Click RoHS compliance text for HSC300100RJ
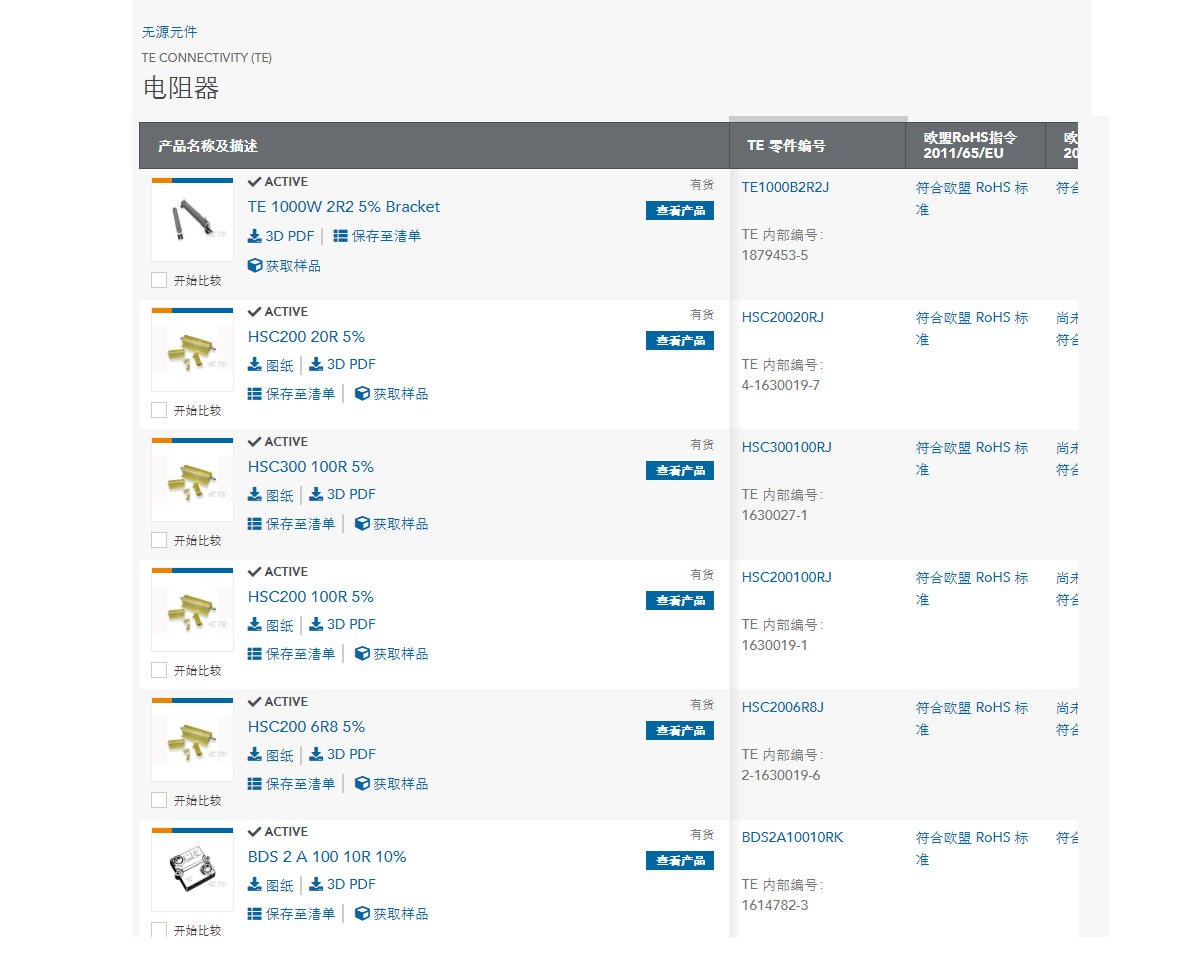This screenshot has height=958, width=1200. pyautogui.click(x=972, y=458)
